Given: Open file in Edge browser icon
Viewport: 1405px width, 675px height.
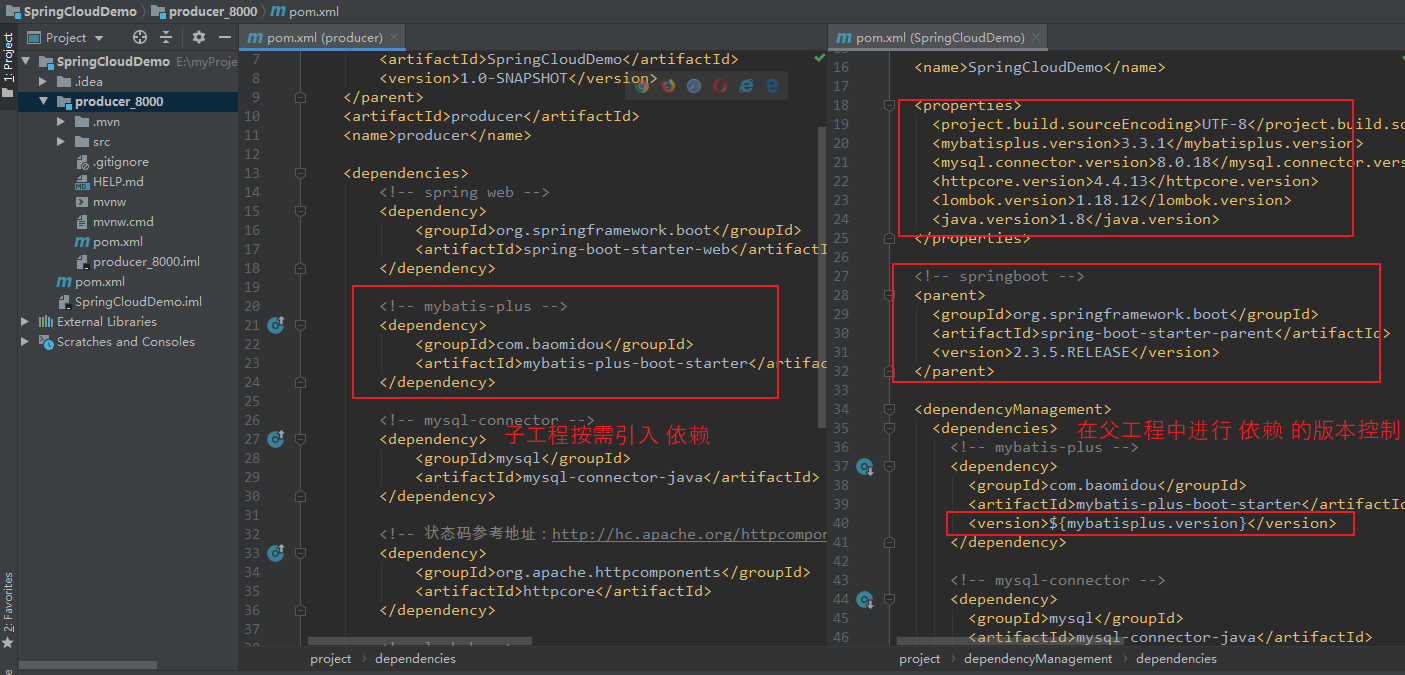Looking at the screenshot, I should (772, 86).
